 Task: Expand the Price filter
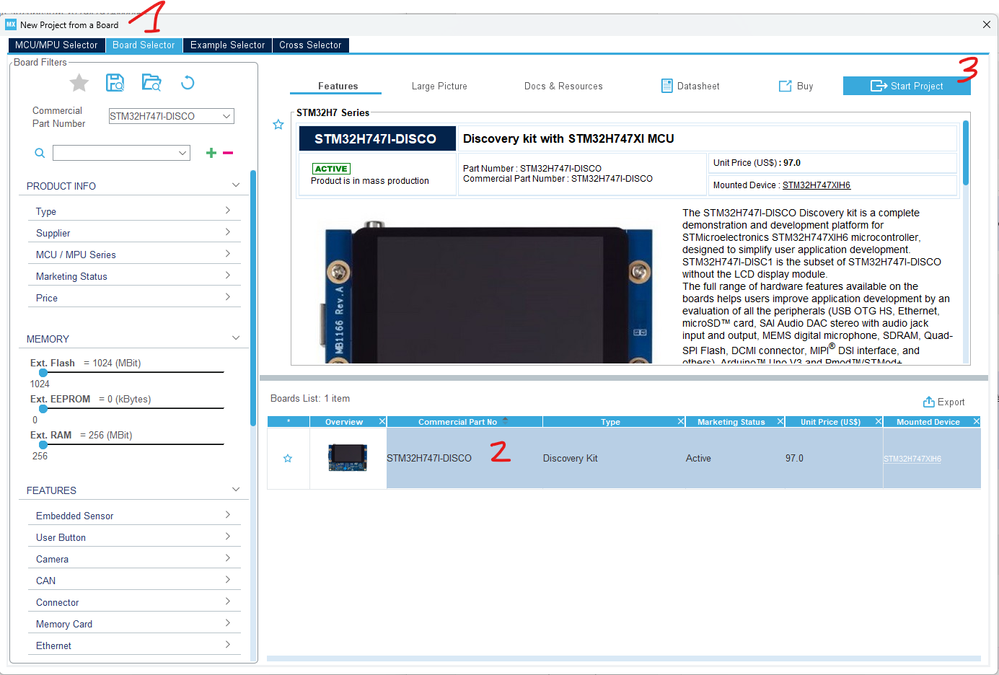pyautogui.click(x=134, y=298)
